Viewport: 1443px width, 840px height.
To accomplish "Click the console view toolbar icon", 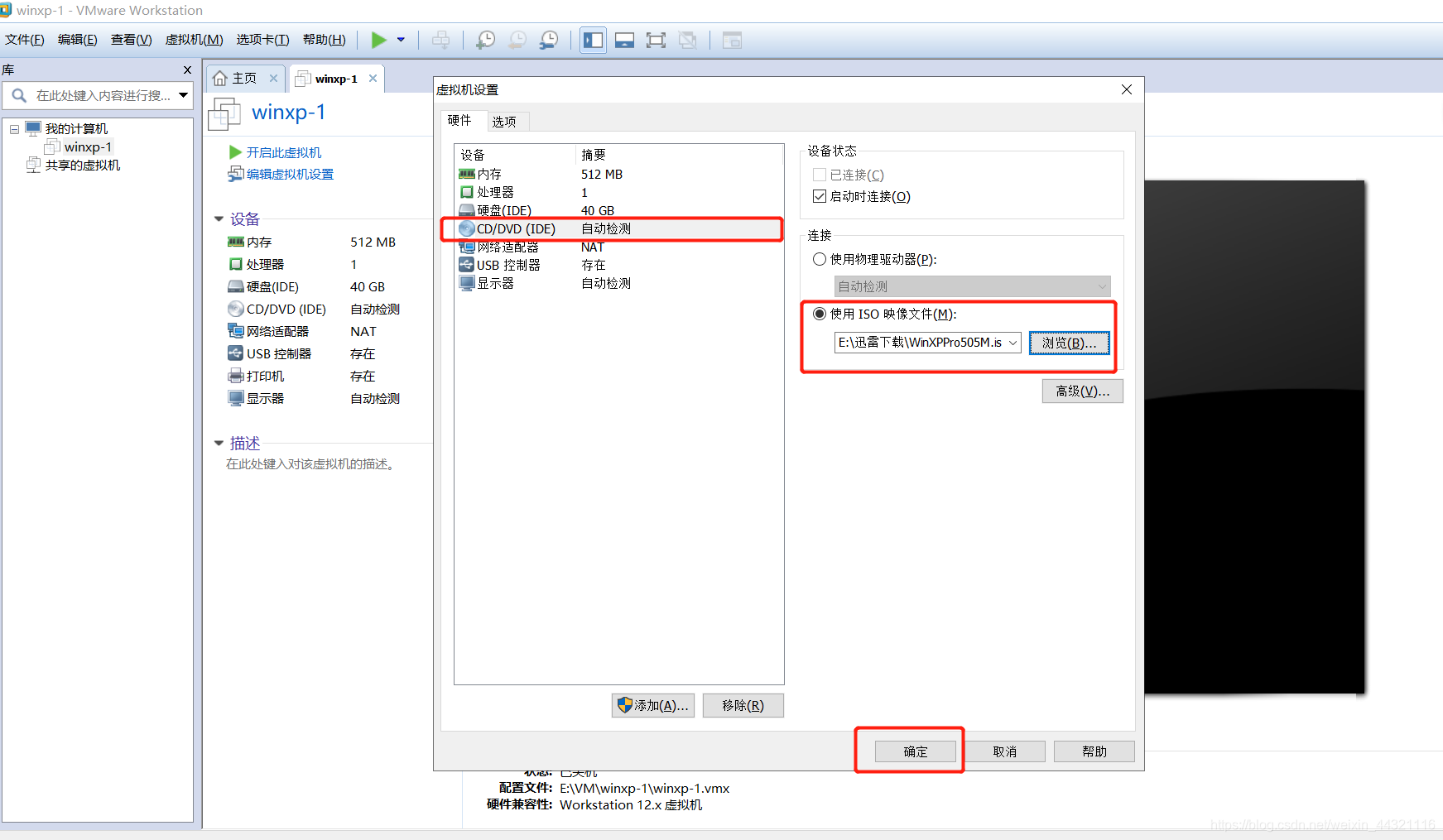I will coord(732,40).
